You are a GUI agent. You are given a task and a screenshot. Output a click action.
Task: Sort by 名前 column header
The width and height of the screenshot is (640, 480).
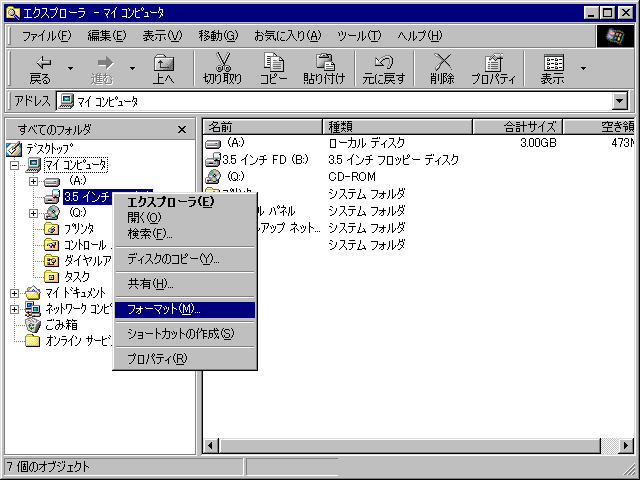[x=263, y=127]
